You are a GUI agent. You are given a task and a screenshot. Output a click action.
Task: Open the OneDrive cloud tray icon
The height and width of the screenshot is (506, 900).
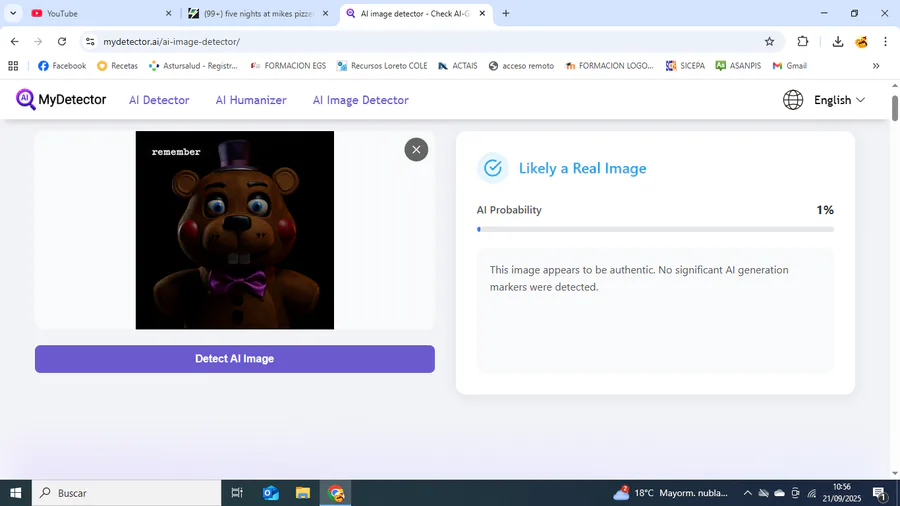coord(779,493)
